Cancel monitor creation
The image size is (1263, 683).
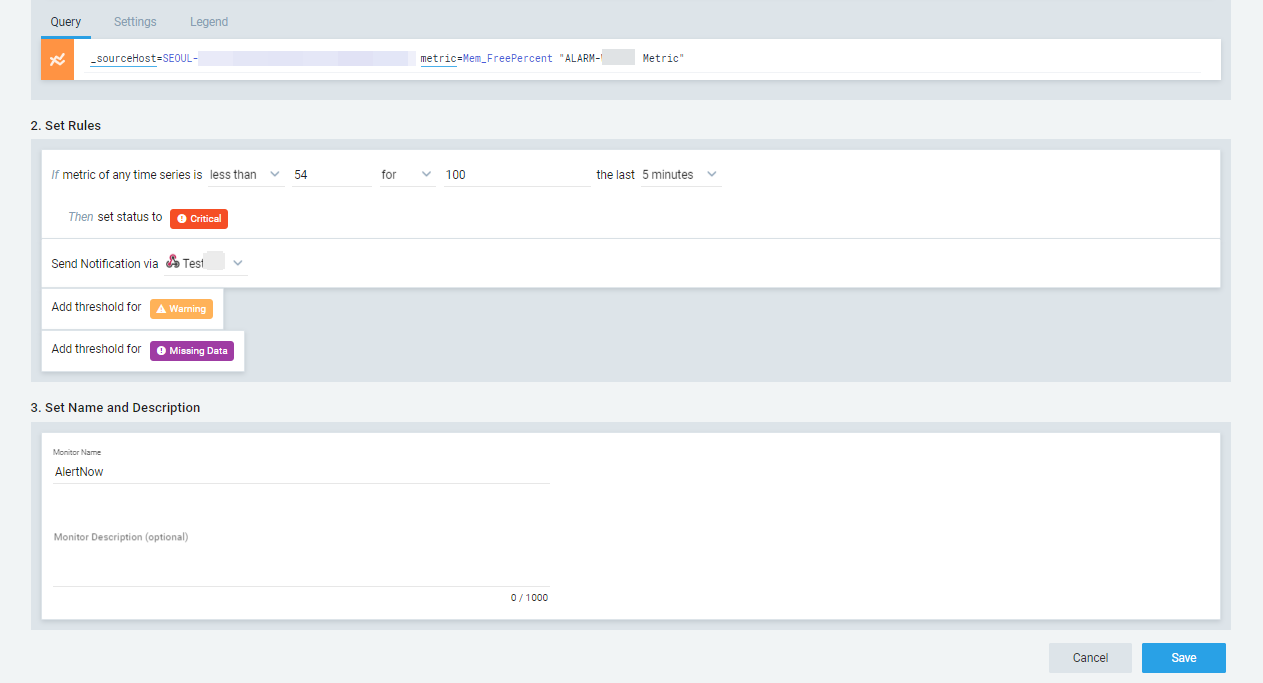[1090, 658]
